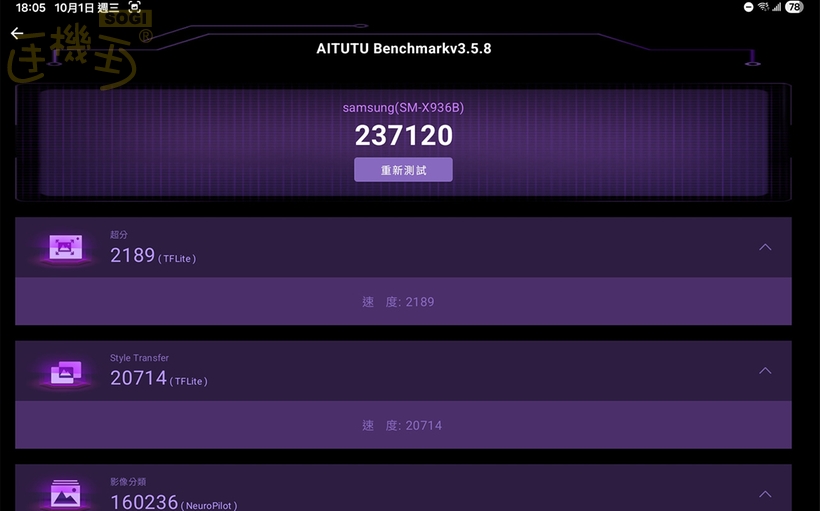Tap the 18:05 clock in status bar

point(30,7)
